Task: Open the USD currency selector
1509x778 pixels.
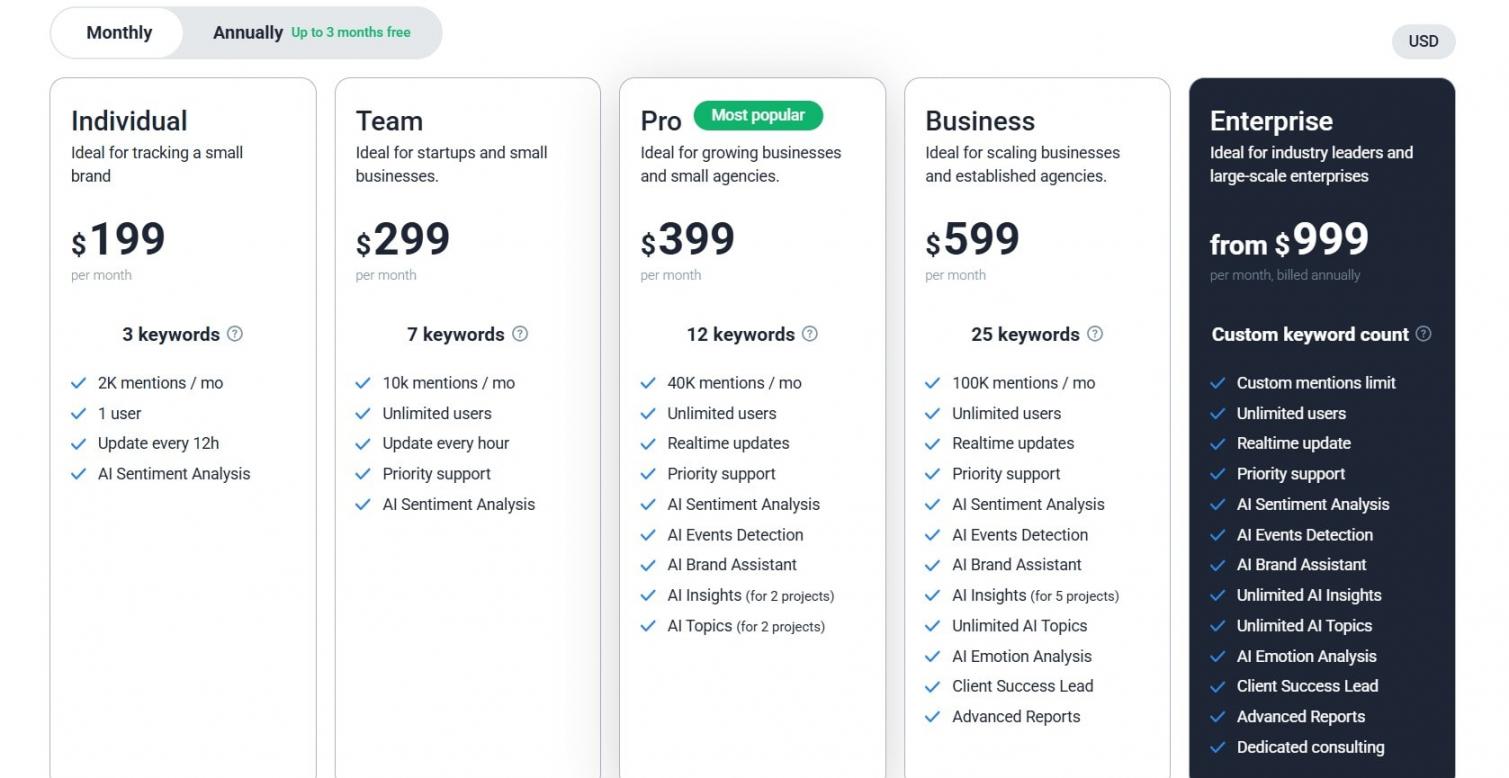Action: (1423, 42)
